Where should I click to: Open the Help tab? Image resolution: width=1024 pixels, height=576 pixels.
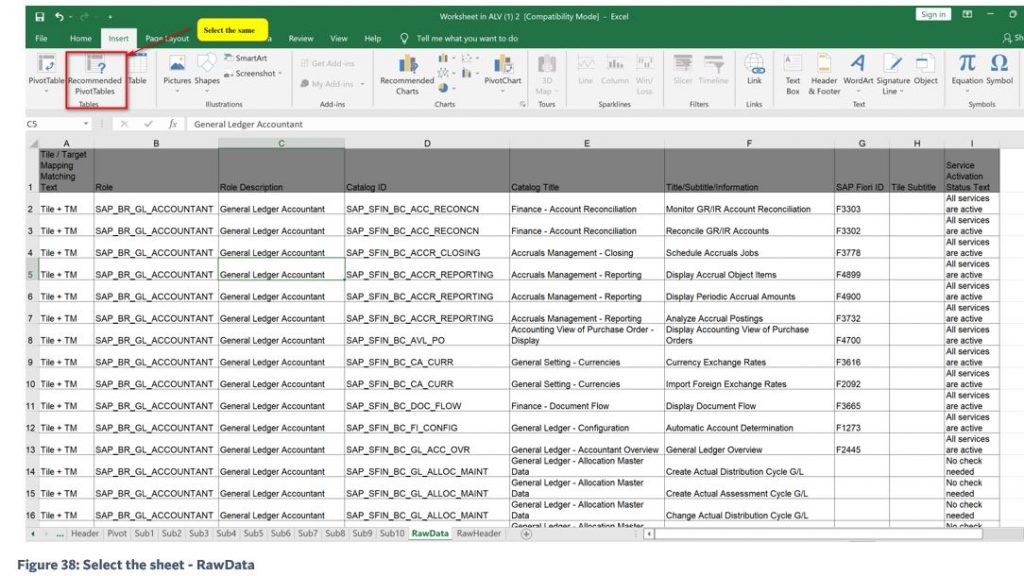click(373, 39)
